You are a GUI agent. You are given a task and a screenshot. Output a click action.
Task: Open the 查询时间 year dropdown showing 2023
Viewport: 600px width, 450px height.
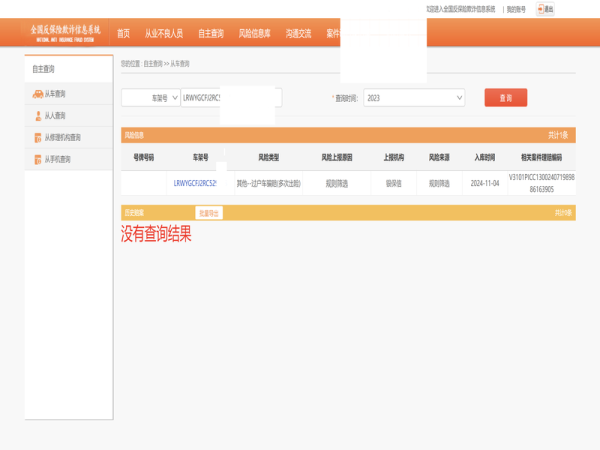(414, 98)
